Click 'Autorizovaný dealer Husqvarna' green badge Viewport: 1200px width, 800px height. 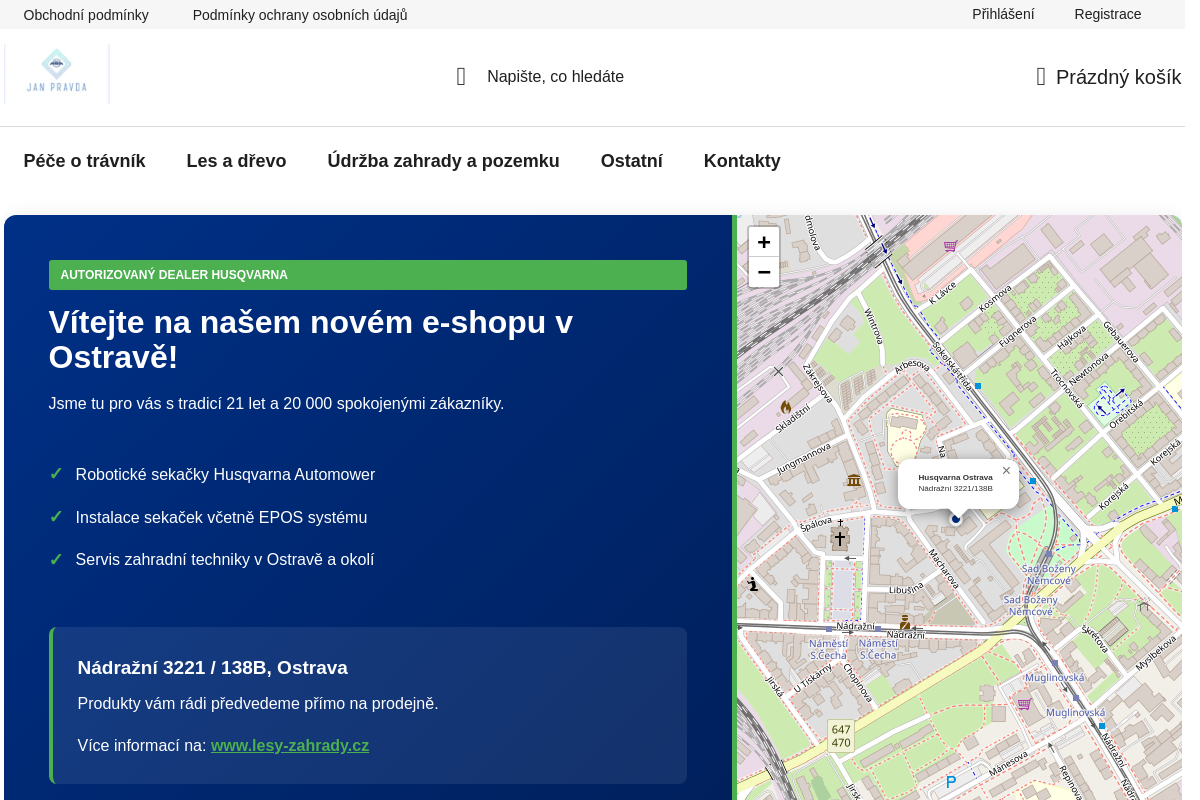(x=368, y=275)
